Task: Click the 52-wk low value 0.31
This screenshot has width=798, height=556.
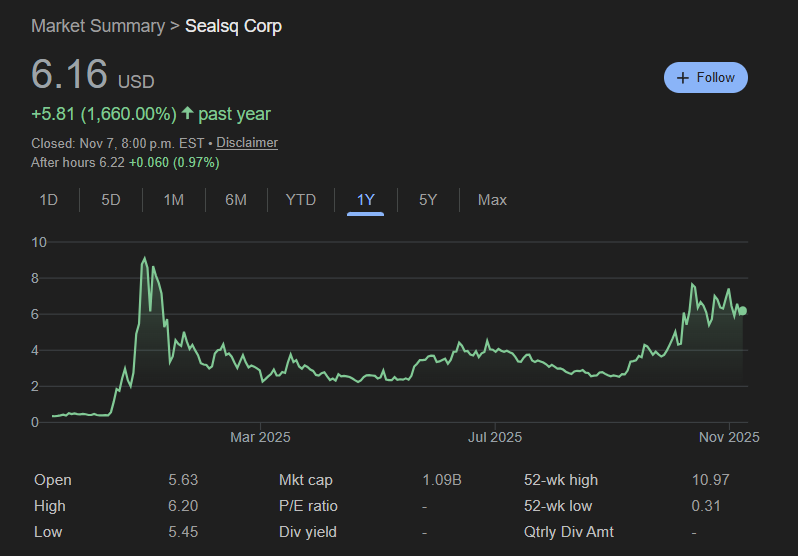Action: click(706, 506)
